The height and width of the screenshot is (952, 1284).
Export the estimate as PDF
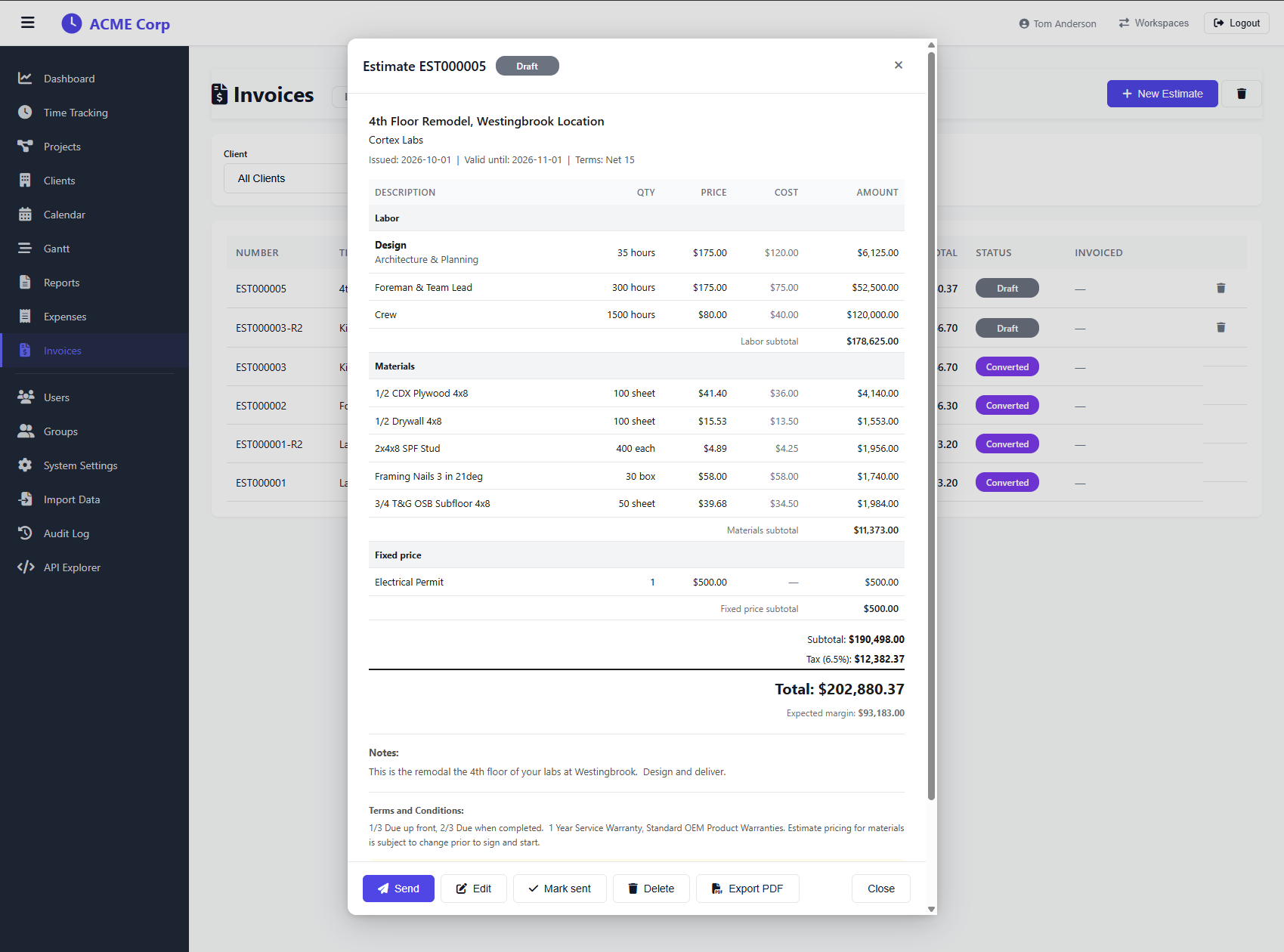coord(747,889)
